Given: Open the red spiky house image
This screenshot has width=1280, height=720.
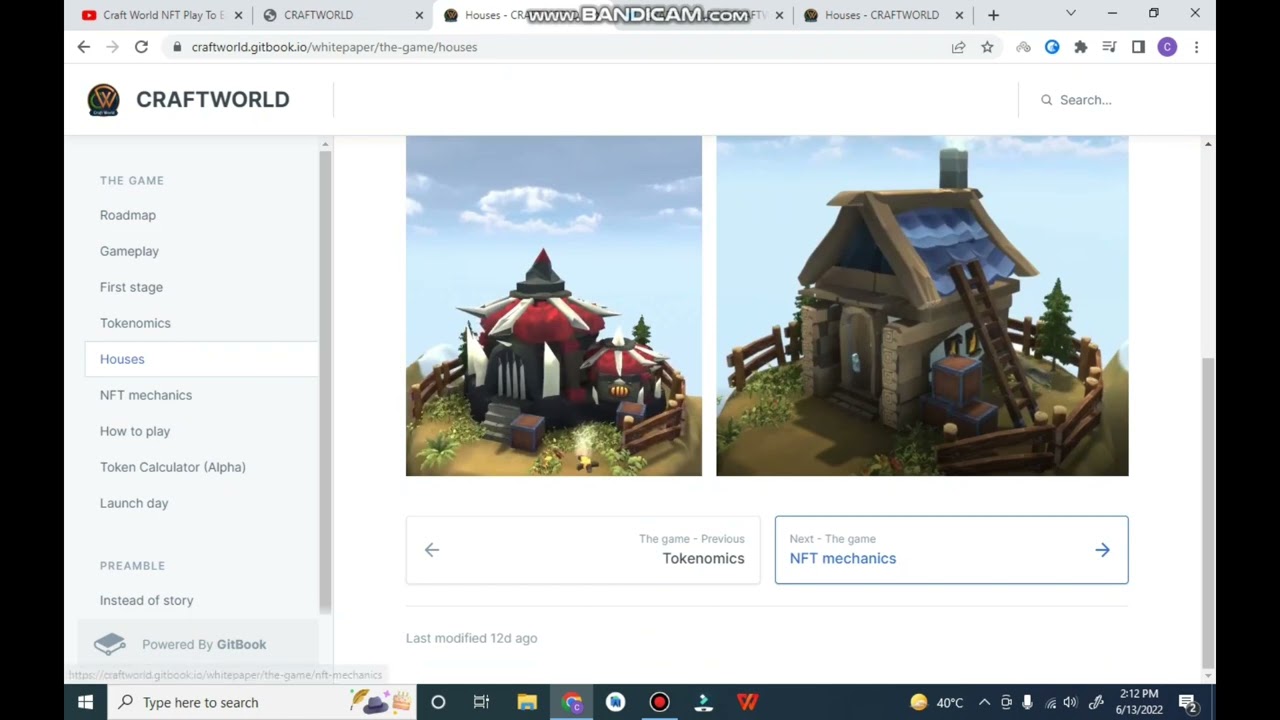Looking at the screenshot, I should coord(554,305).
